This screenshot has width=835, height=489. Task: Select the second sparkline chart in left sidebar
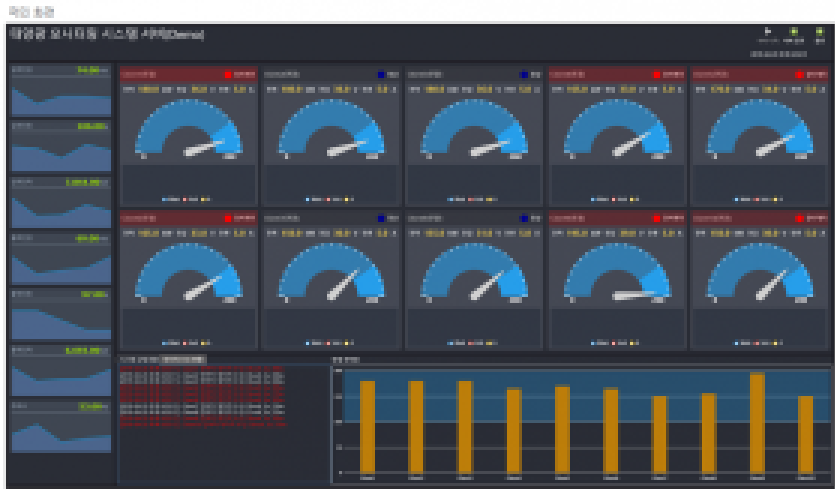(x=61, y=153)
